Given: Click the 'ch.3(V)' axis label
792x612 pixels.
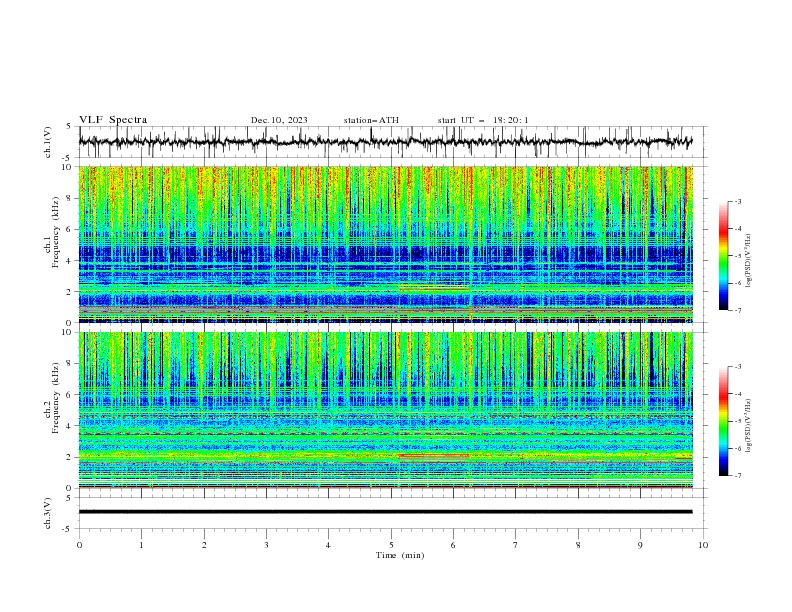Looking at the screenshot, I should (x=48, y=513).
